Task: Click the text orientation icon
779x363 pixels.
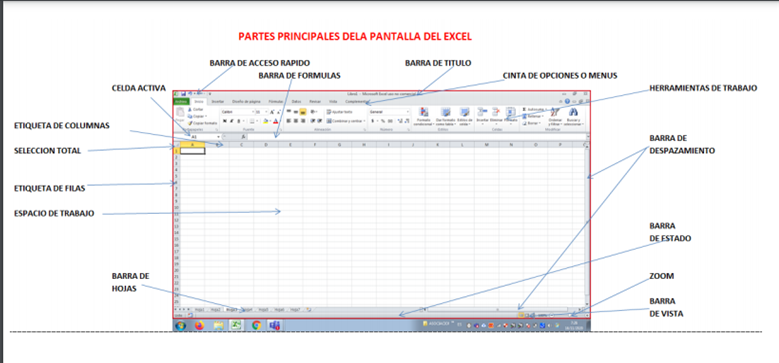Action: point(314,112)
